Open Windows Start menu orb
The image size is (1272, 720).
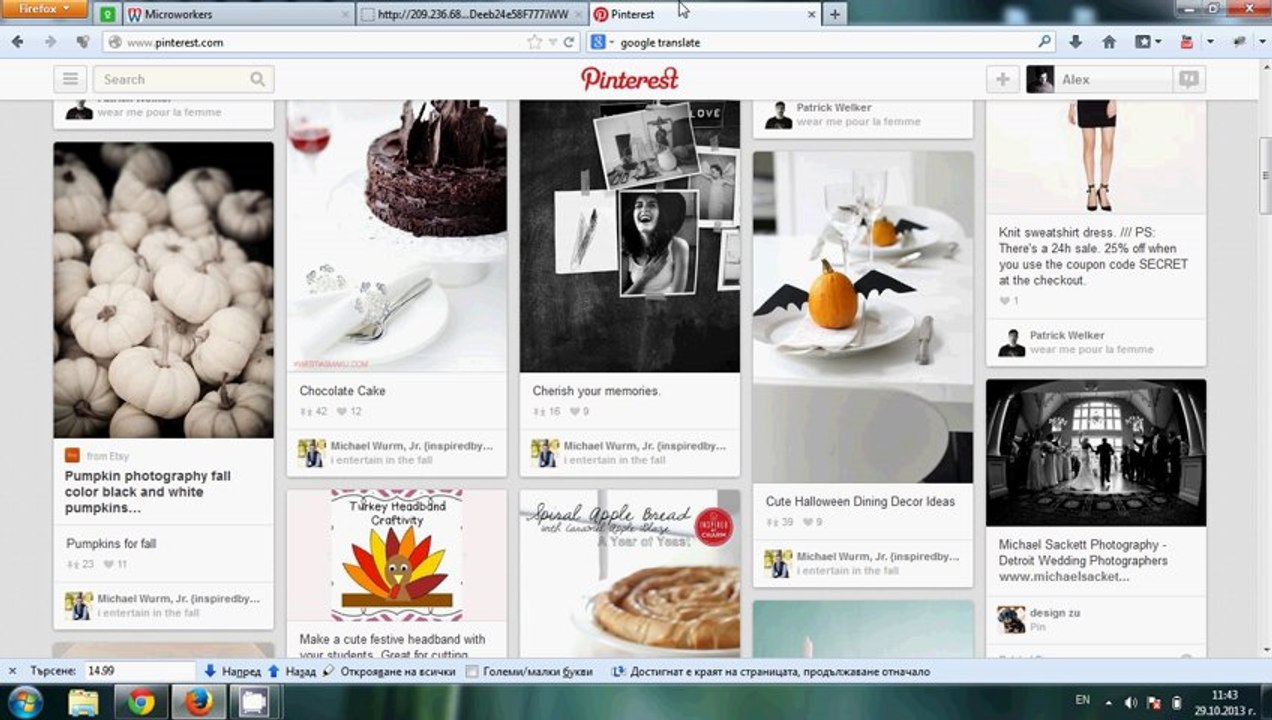(25, 702)
